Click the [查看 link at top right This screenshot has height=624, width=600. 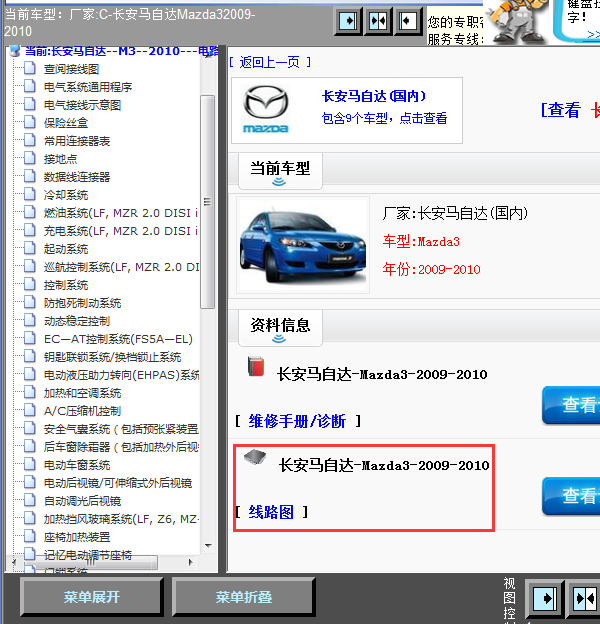tap(561, 110)
